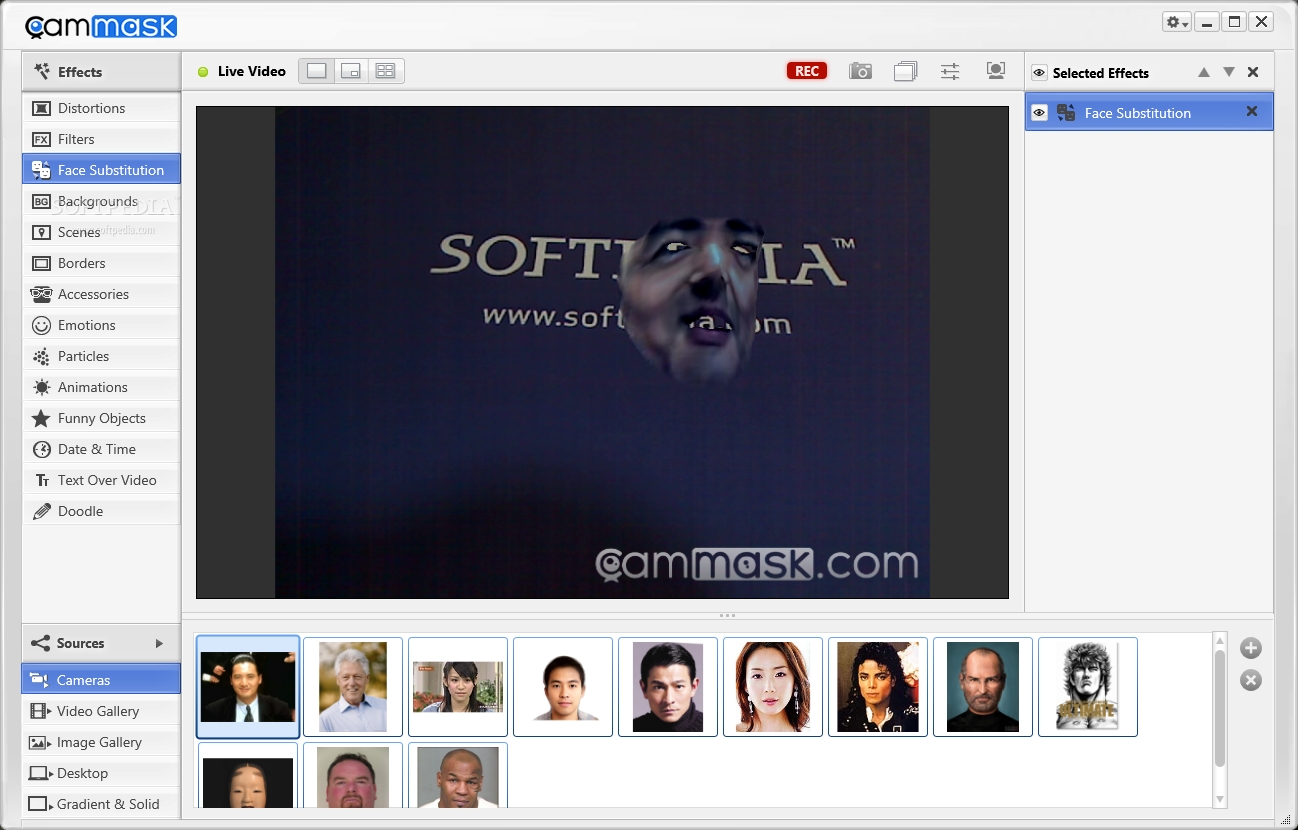The image size is (1298, 830).
Task: Switch to grid view layout
Action: point(385,71)
